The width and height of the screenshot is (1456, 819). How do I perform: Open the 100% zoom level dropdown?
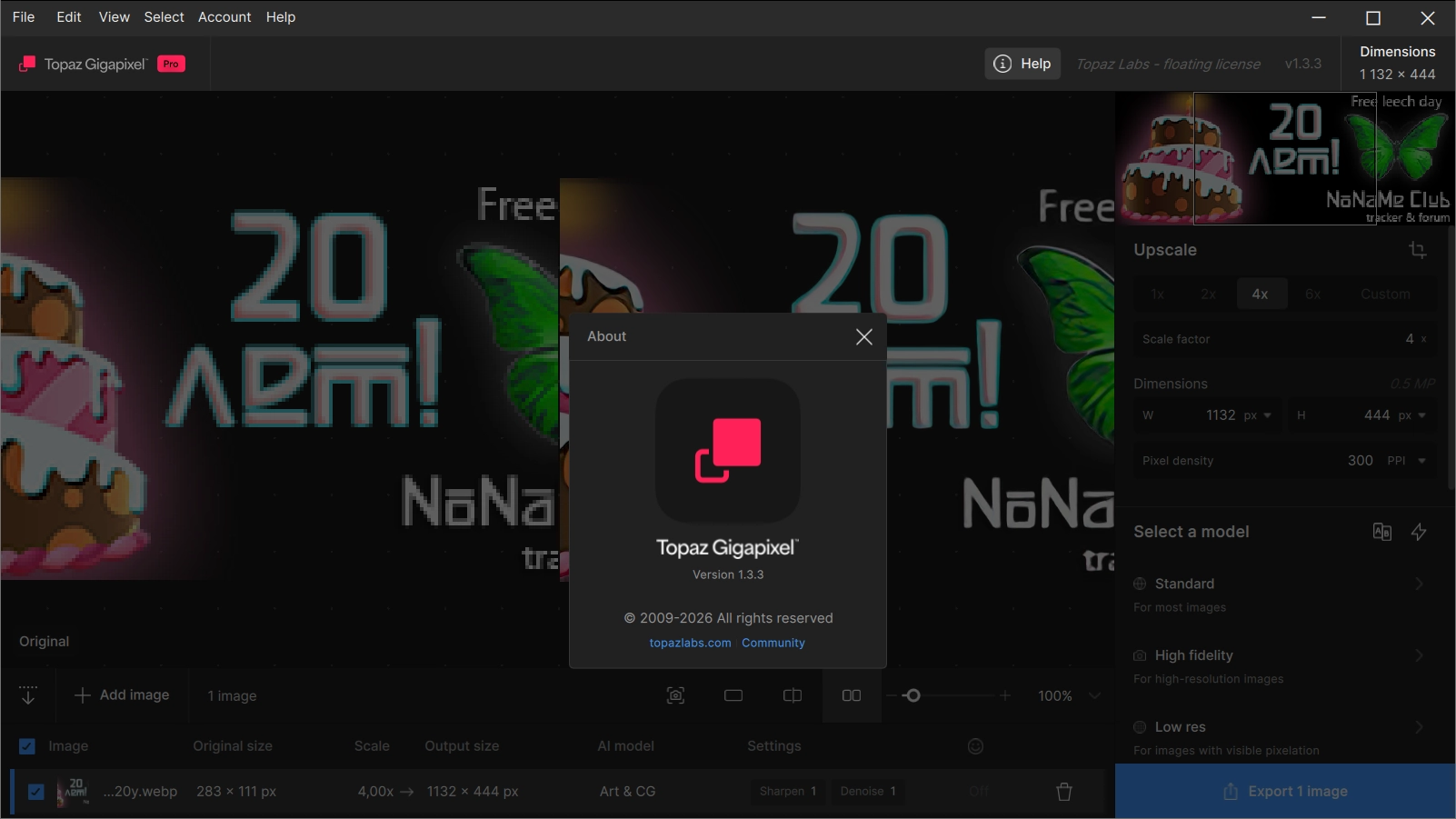1070,696
